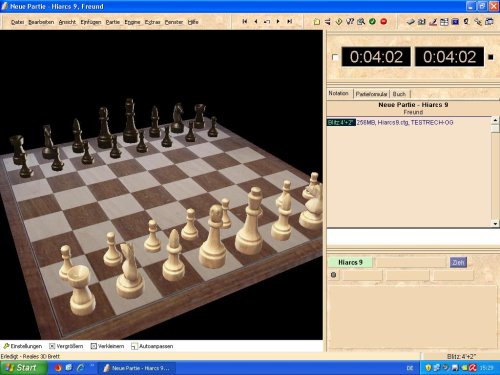The image size is (500, 375).
Task: Click the new game icon
Action: point(317,22)
